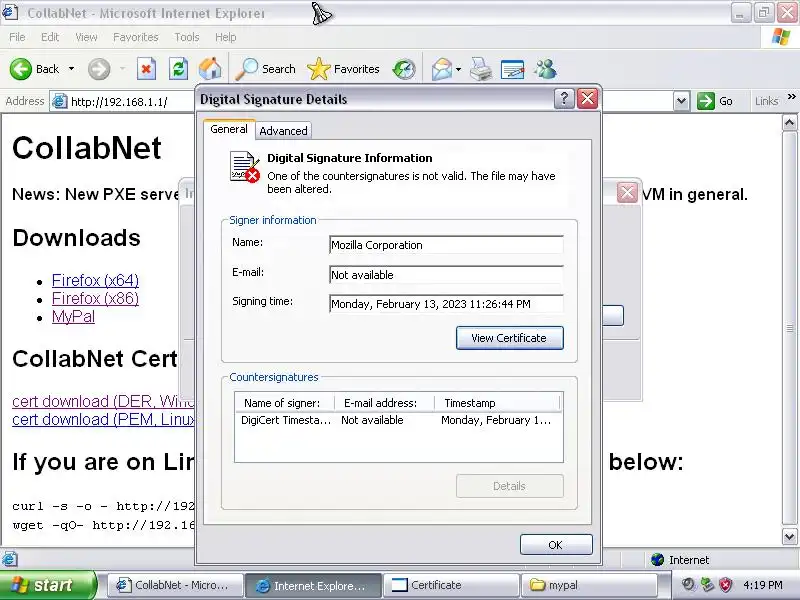This screenshot has height=600, width=800.
Task: Click the page scrollbar down arrow
Action: pyautogui.click(x=789, y=536)
